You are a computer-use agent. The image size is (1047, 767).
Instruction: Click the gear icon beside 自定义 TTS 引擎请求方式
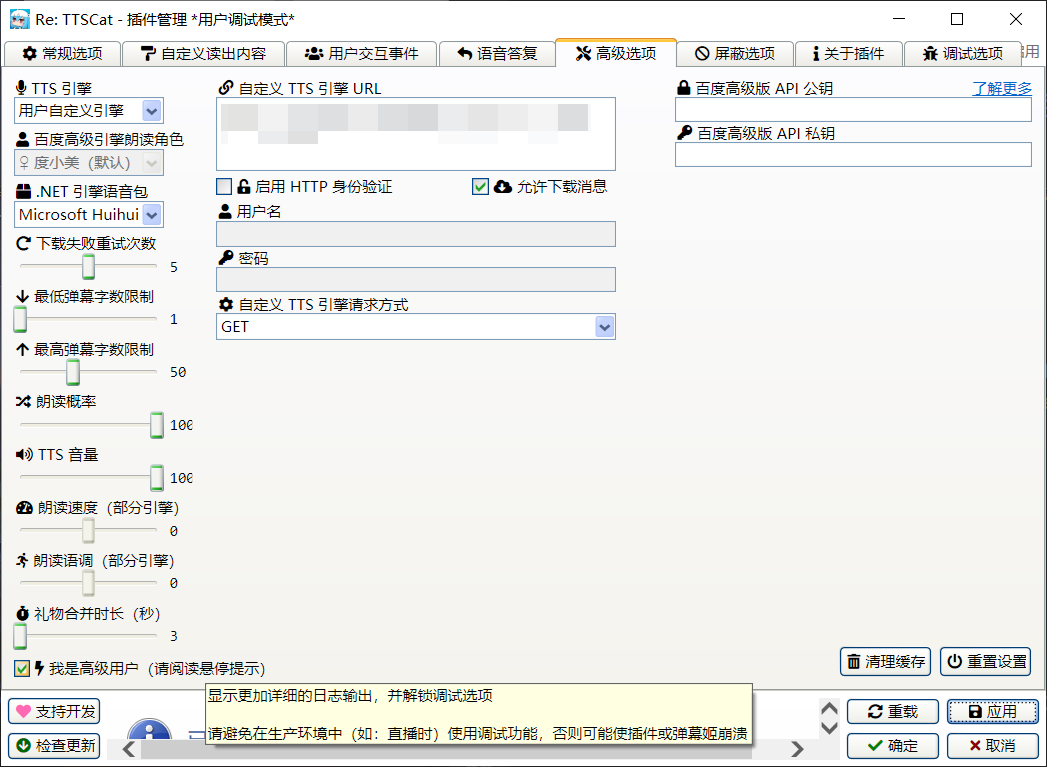pos(226,304)
